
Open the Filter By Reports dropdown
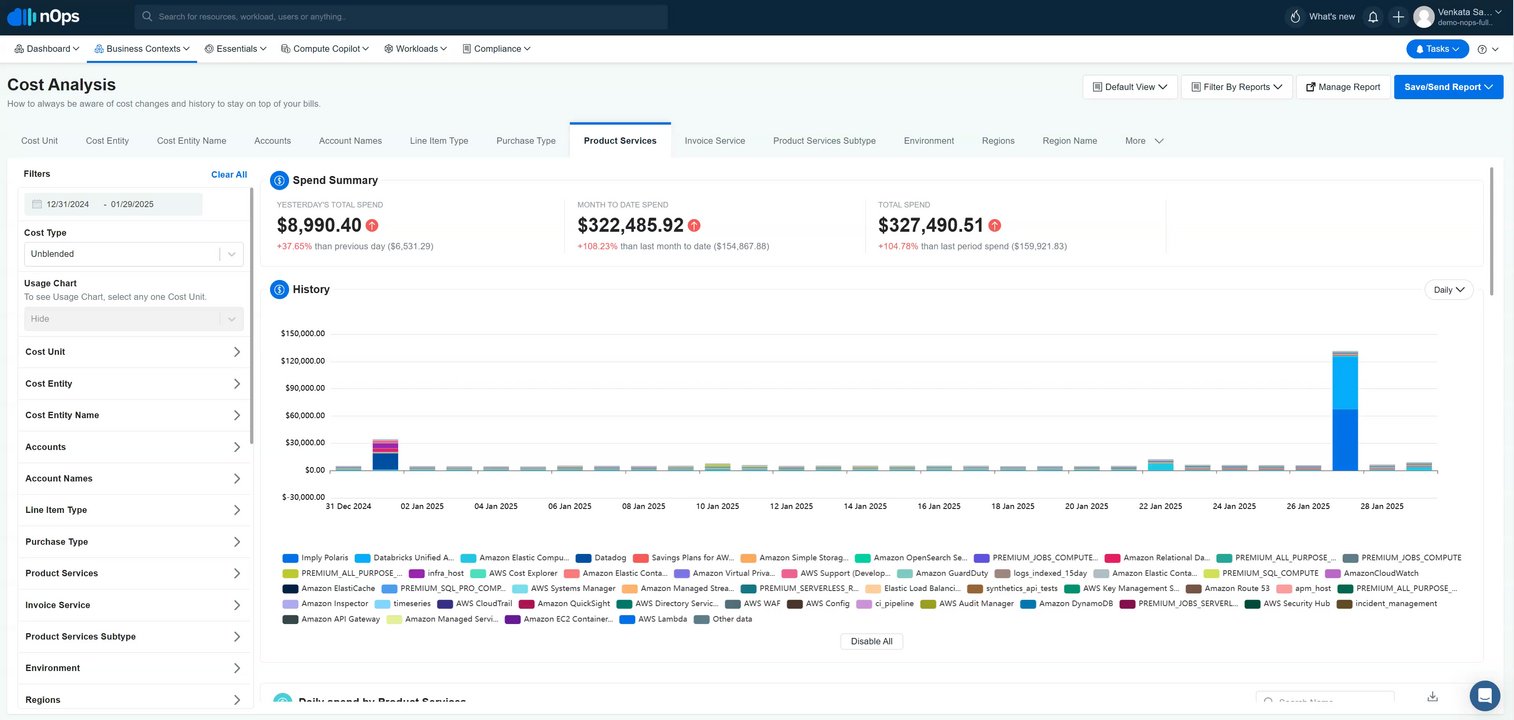pos(1237,87)
